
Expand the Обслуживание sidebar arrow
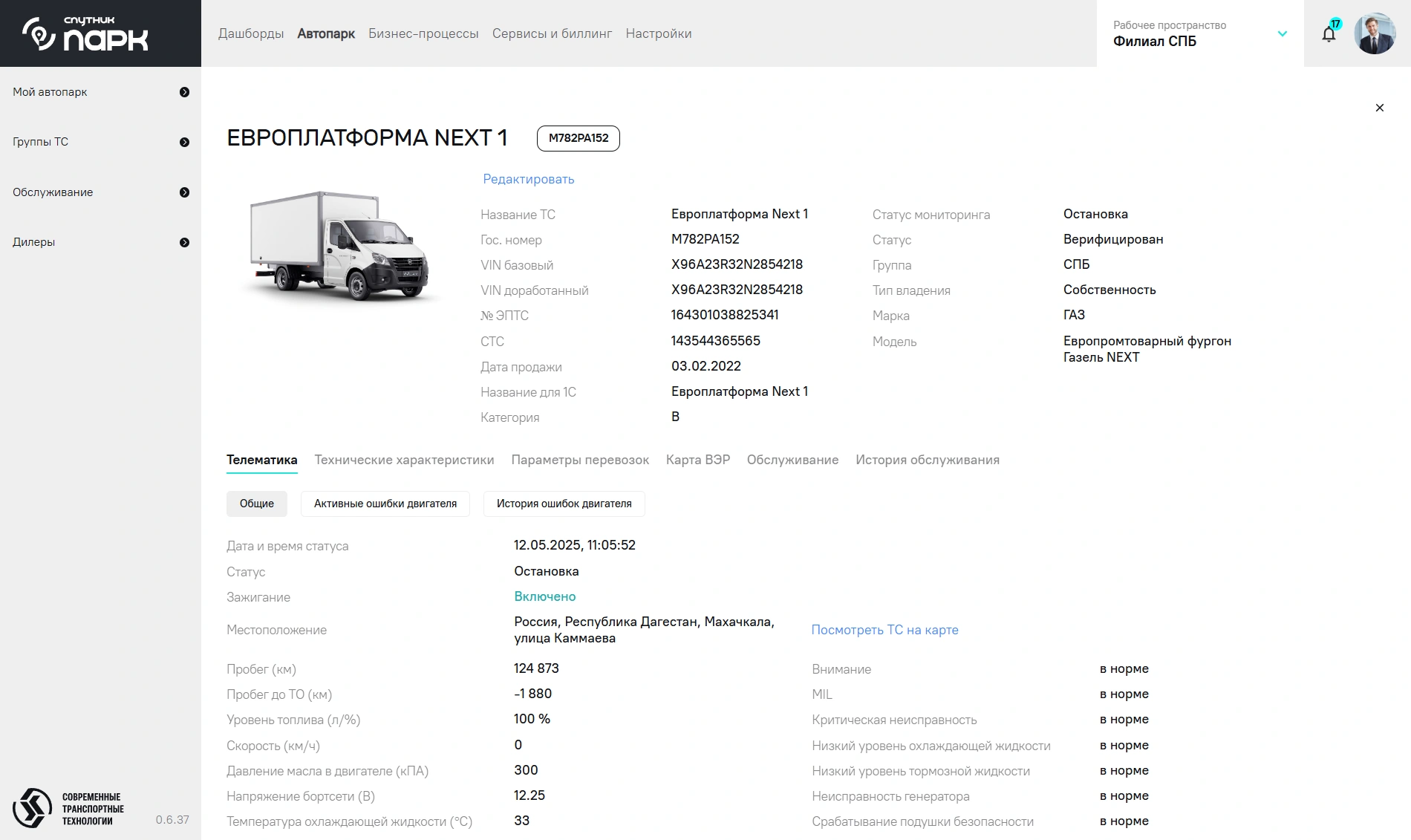tap(184, 192)
